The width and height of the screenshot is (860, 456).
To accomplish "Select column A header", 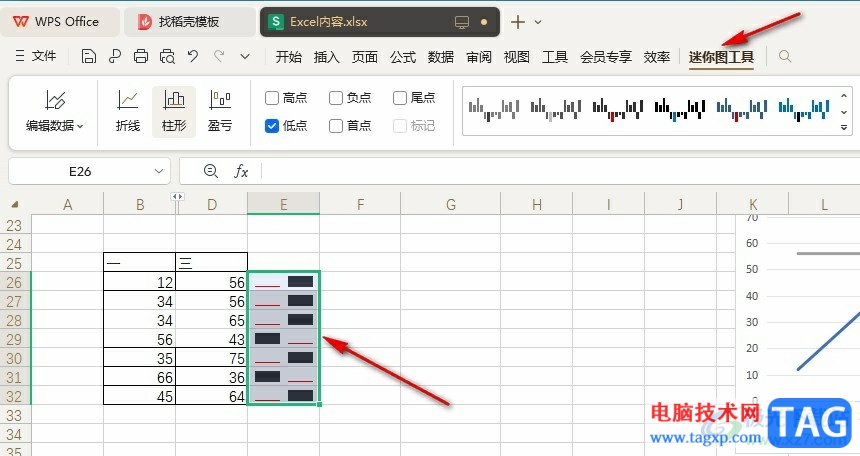I will click(x=67, y=205).
